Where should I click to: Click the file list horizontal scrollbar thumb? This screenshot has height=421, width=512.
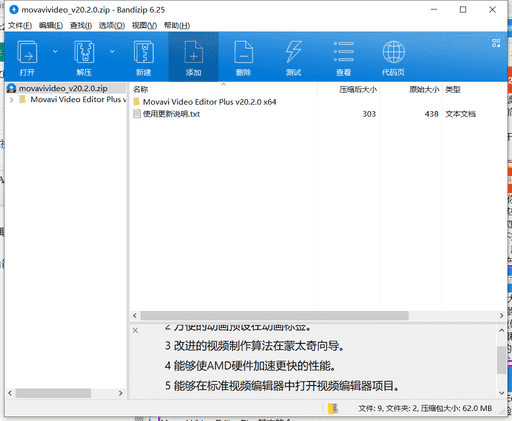pos(274,316)
